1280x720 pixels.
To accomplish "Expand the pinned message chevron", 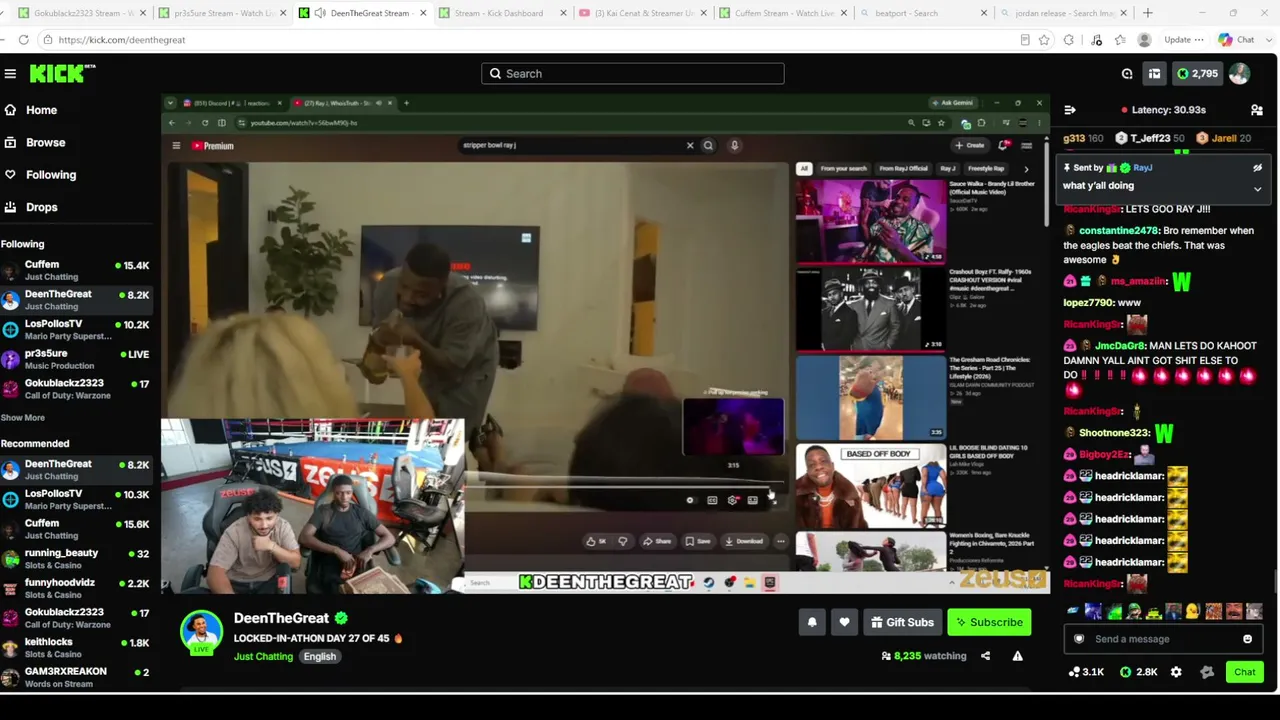I will pos(1257,188).
